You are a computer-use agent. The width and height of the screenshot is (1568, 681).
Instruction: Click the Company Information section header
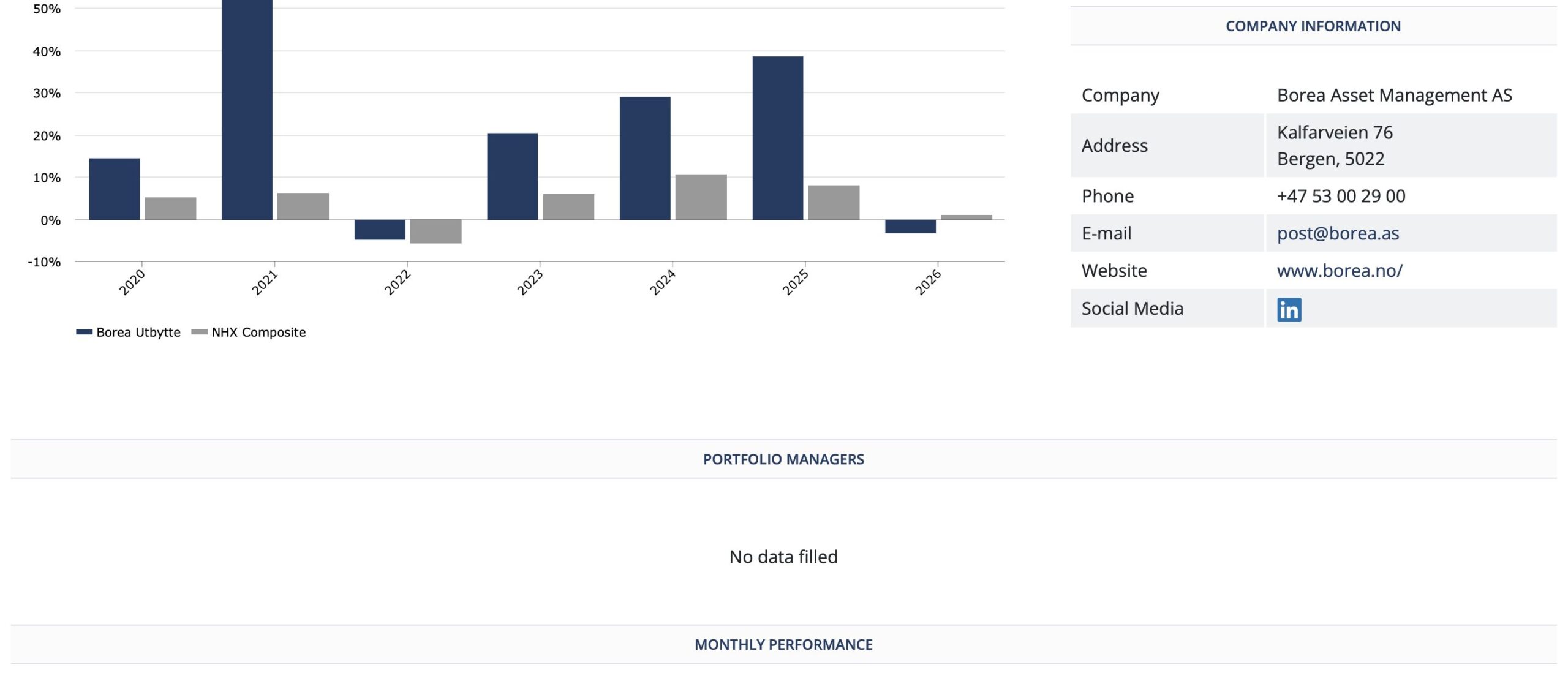1313,26
